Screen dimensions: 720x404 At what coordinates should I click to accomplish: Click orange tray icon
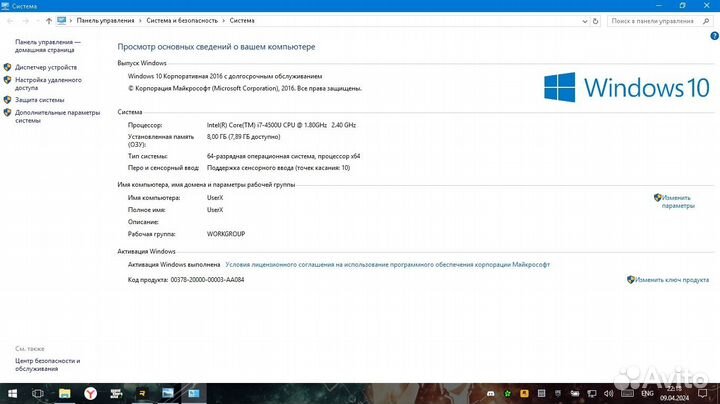pyautogui.click(x=524, y=393)
